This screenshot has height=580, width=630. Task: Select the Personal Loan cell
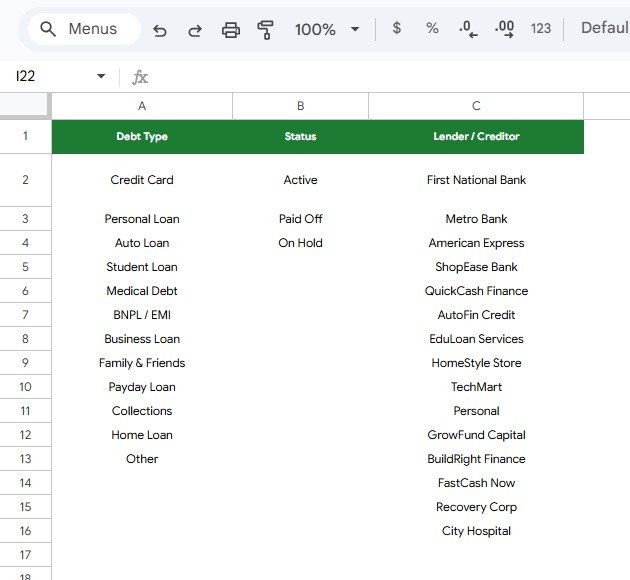pyautogui.click(x=142, y=219)
